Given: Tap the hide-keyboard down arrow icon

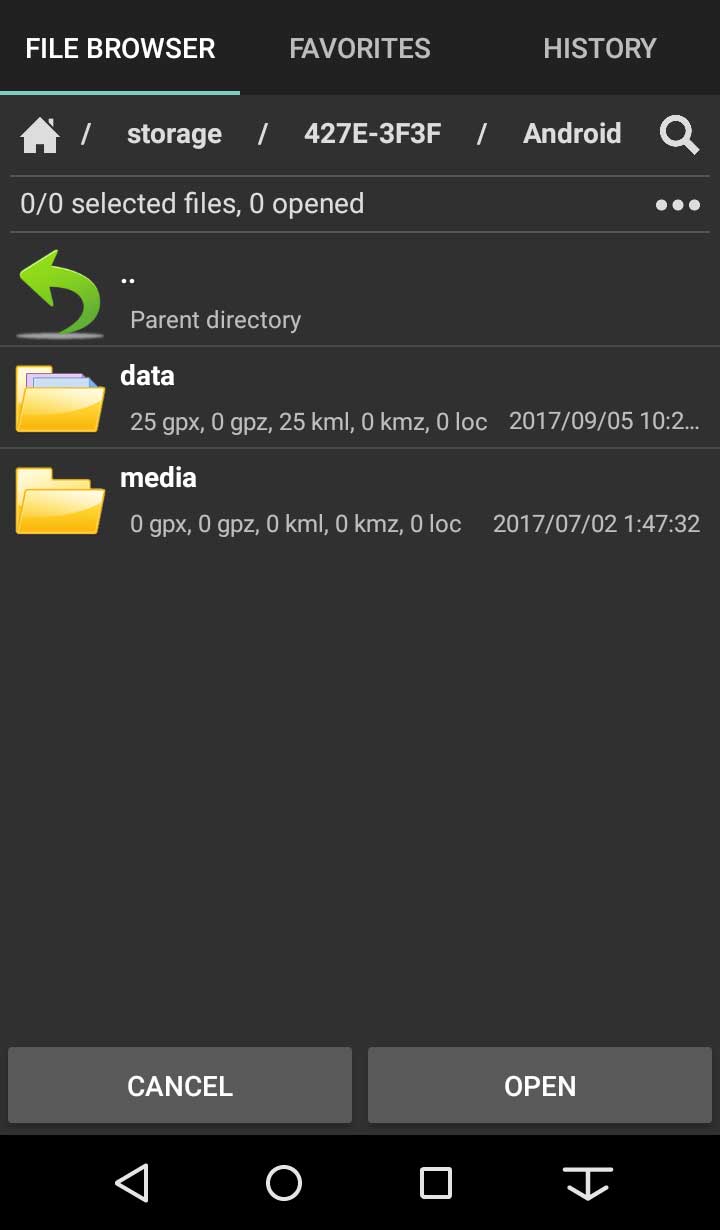Looking at the screenshot, I should [588, 1183].
